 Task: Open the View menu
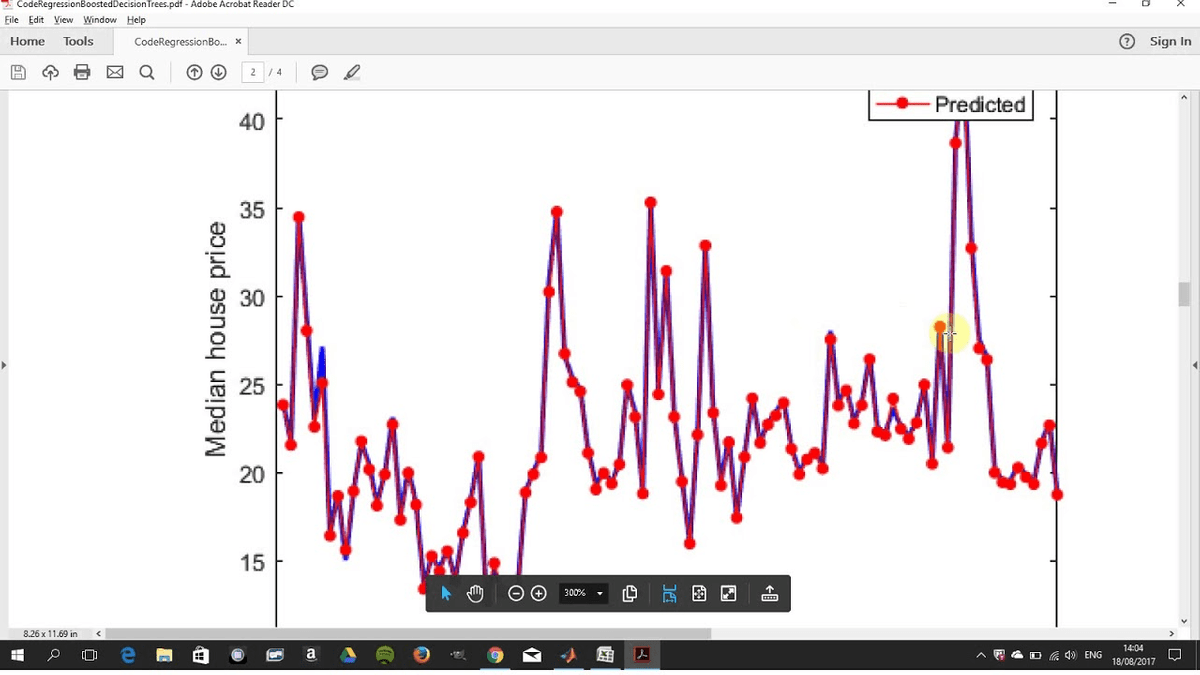tap(63, 20)
